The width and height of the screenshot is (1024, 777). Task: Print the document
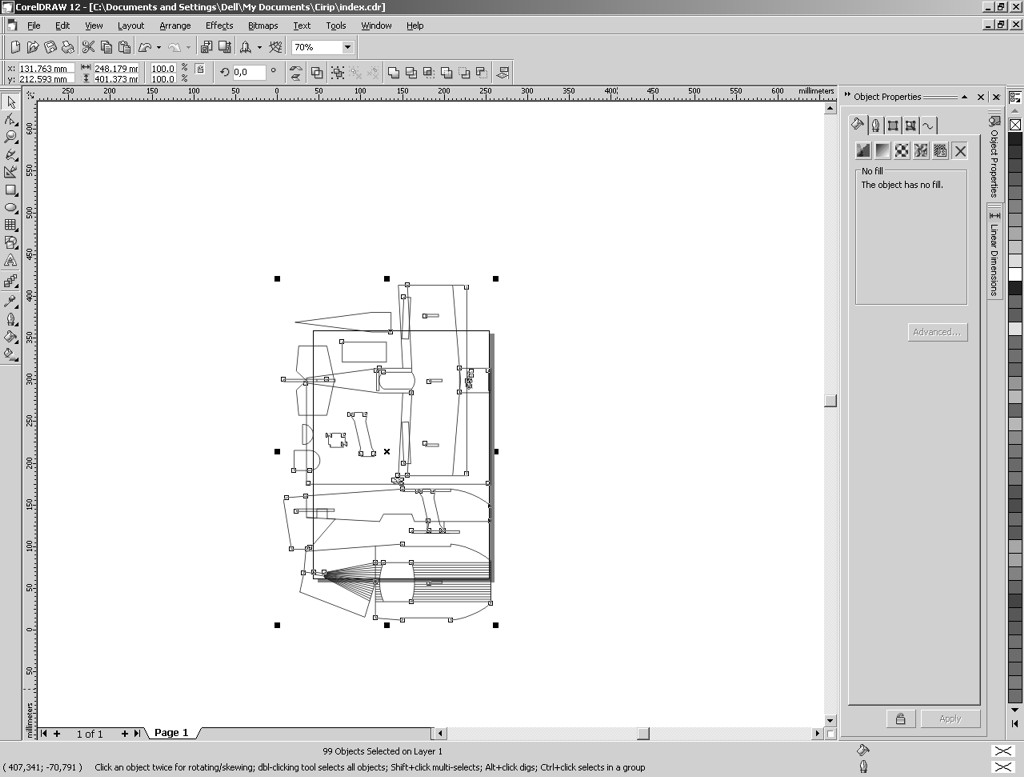click(68, 47)
